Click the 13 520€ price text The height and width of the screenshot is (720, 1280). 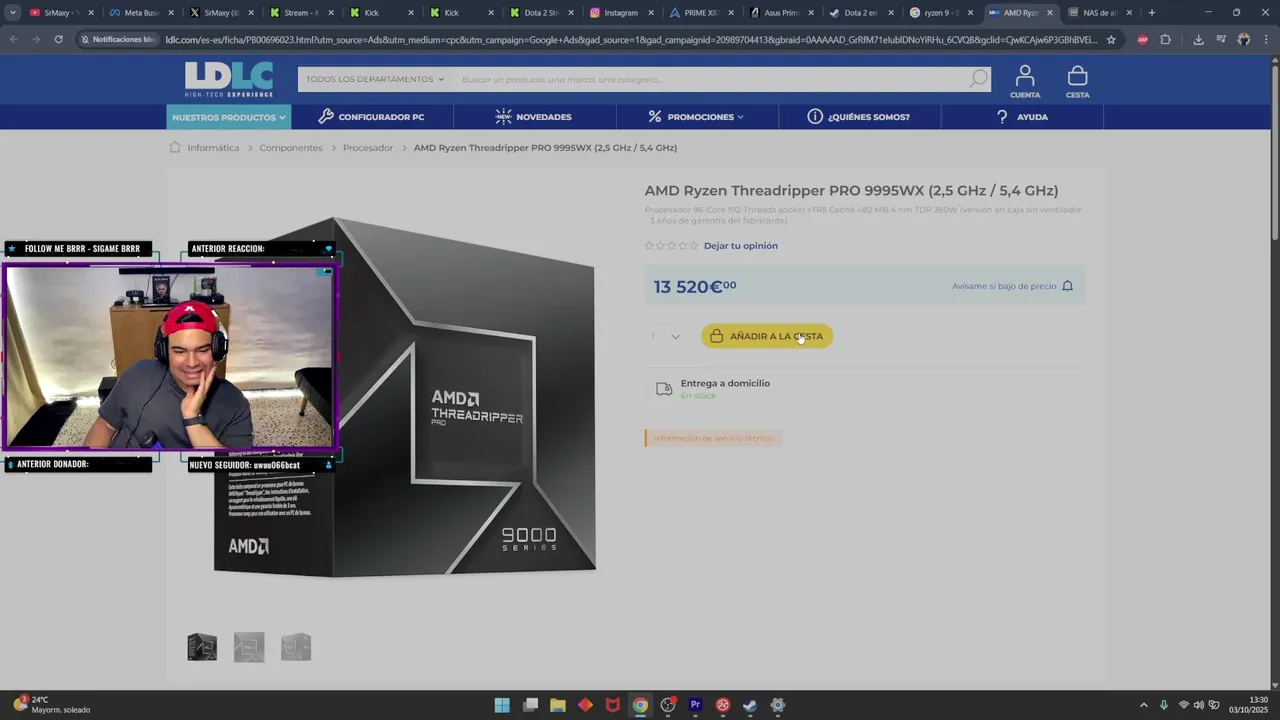coord(695,287)
